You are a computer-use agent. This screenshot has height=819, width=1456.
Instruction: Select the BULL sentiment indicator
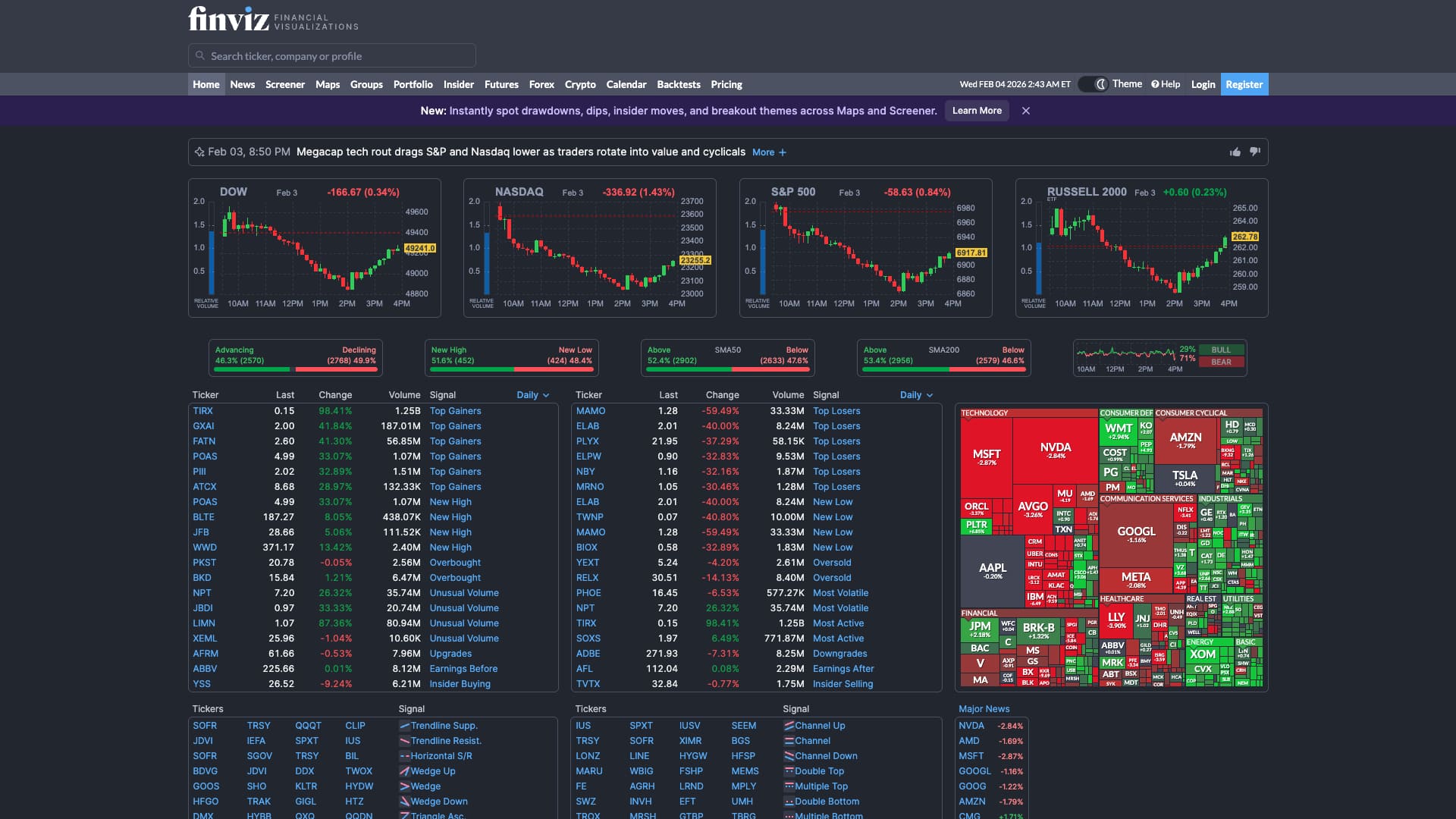1221,350
